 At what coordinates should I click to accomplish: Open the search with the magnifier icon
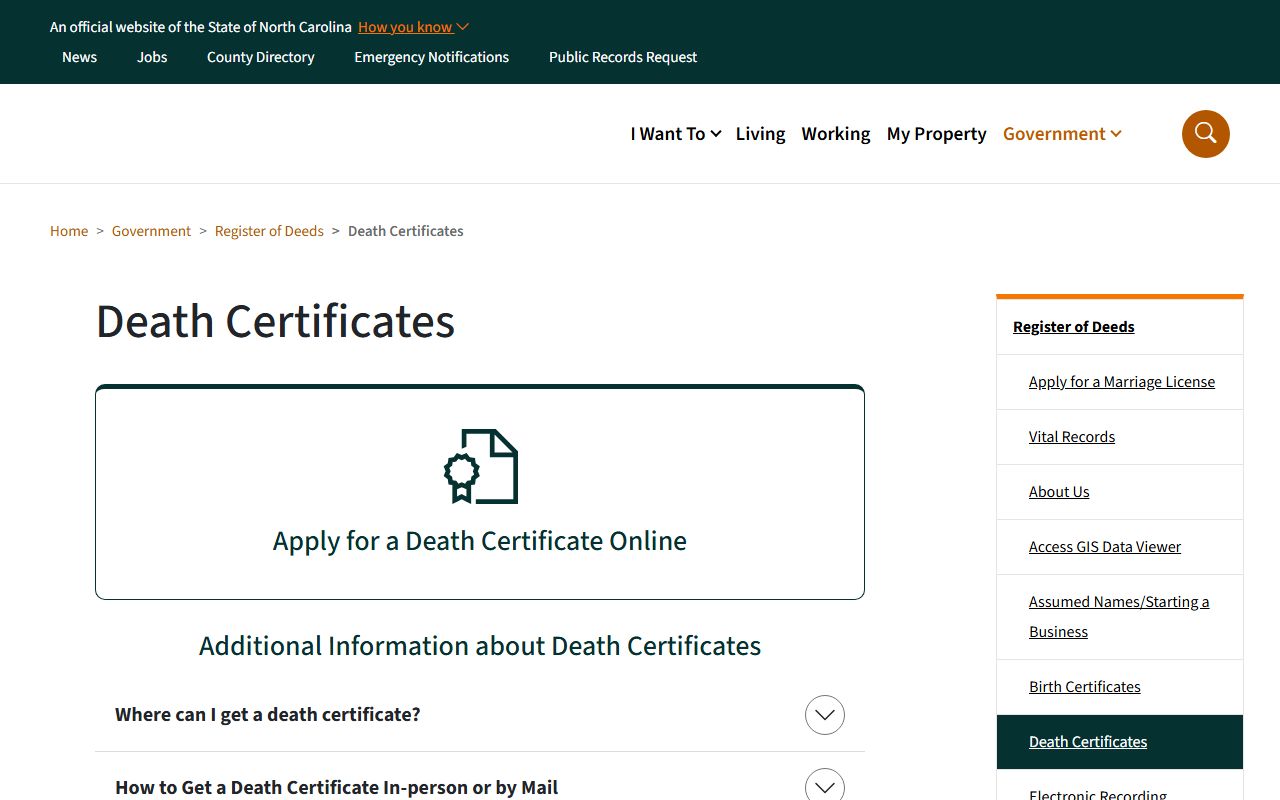1205,134
